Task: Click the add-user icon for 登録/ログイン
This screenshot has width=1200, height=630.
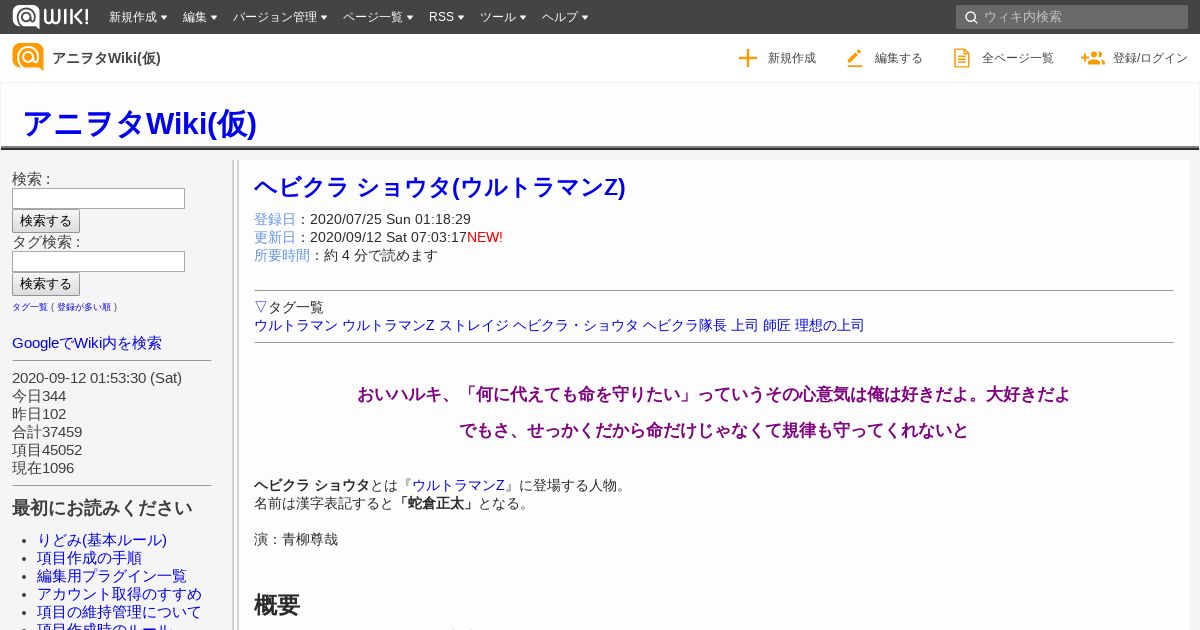Action: pyautogui.click(x=1092, y=58)
